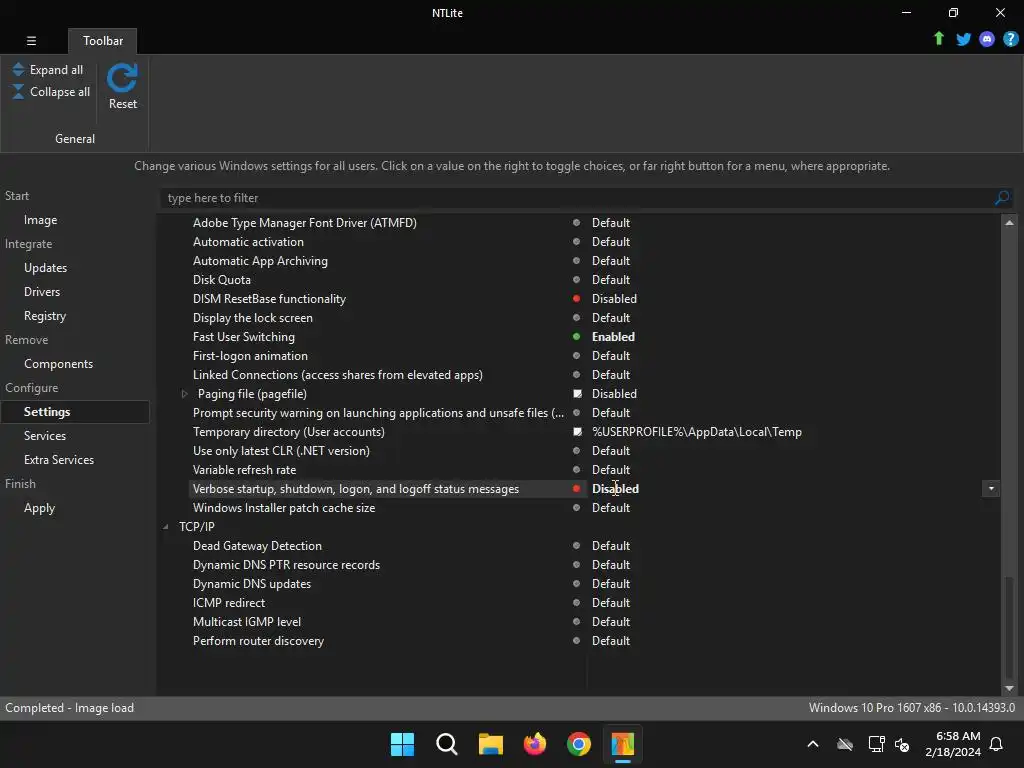1024x768 pixels.
Task: Open Windows taskbar Search
Action: click(447, 744)
